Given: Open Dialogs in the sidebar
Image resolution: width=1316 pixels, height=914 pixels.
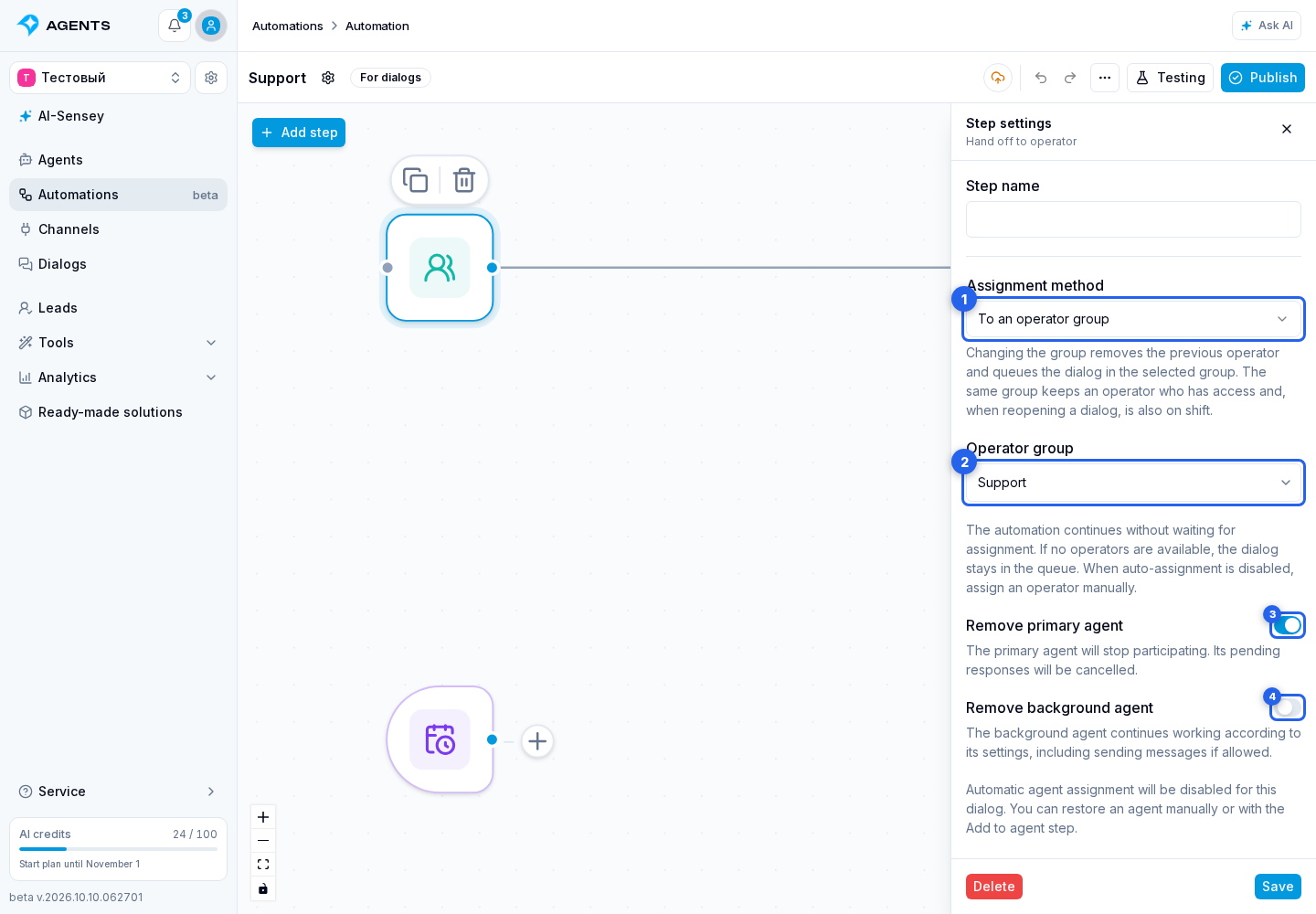Looking at the screenshot, I should 118,264.
